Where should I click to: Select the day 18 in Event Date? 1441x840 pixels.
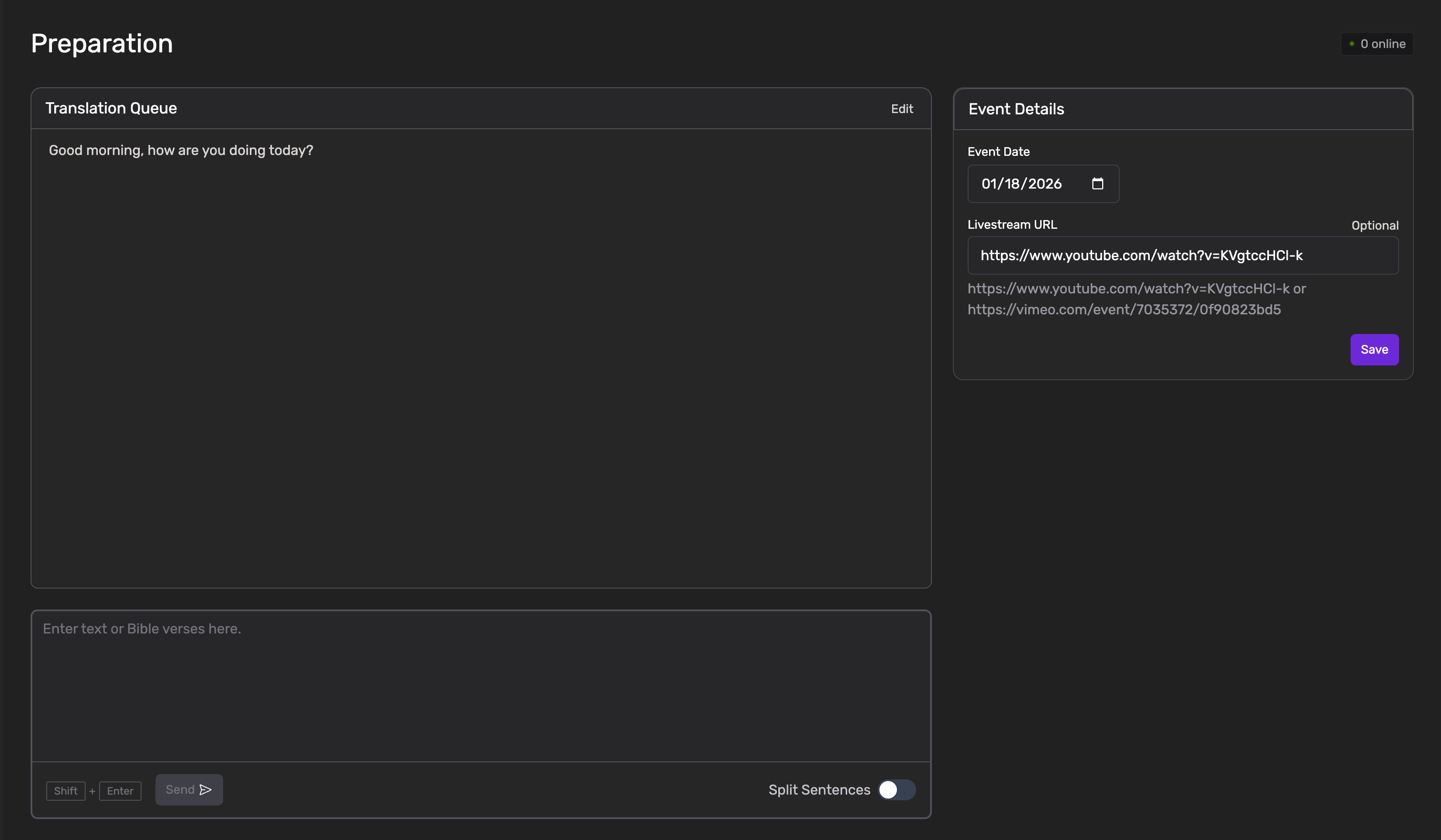point(1012,183)
